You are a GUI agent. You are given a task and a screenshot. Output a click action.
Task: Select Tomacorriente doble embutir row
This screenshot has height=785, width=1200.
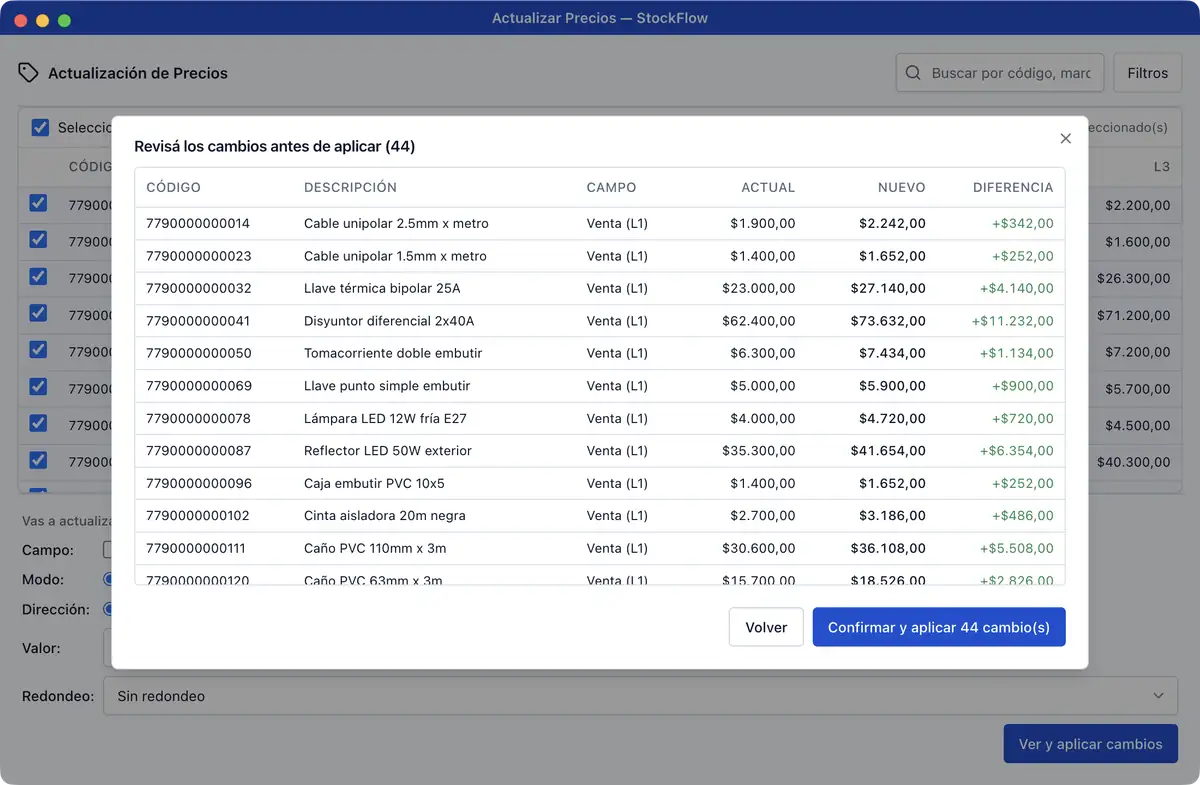600,353
